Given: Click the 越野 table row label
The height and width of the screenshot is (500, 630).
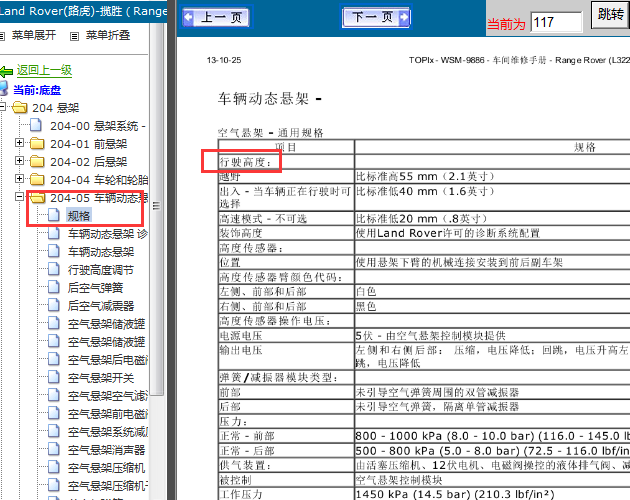Looking at the screenshot, I should pyautogui.click(x=286, y=176).
